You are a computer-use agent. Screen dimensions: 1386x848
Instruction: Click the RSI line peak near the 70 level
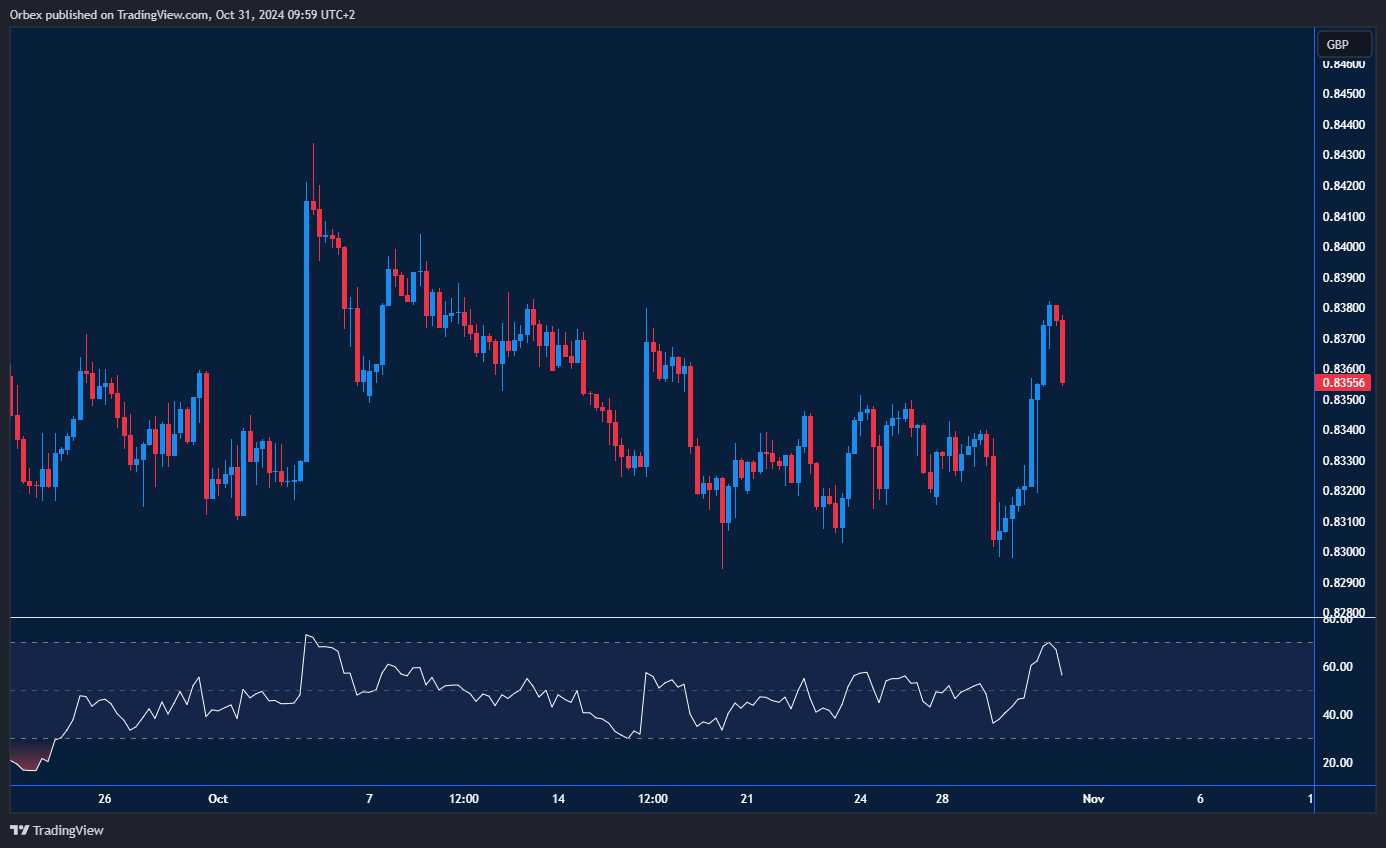tap(1047, 643)
